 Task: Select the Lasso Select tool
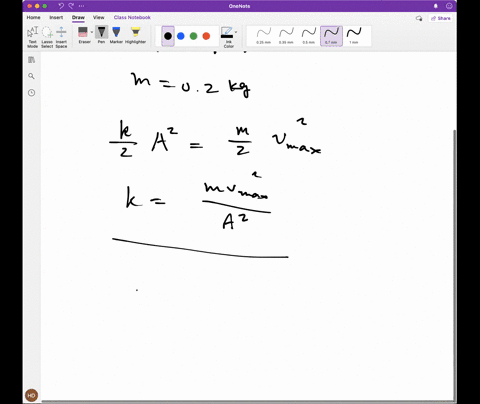click(x=47, y=37)
